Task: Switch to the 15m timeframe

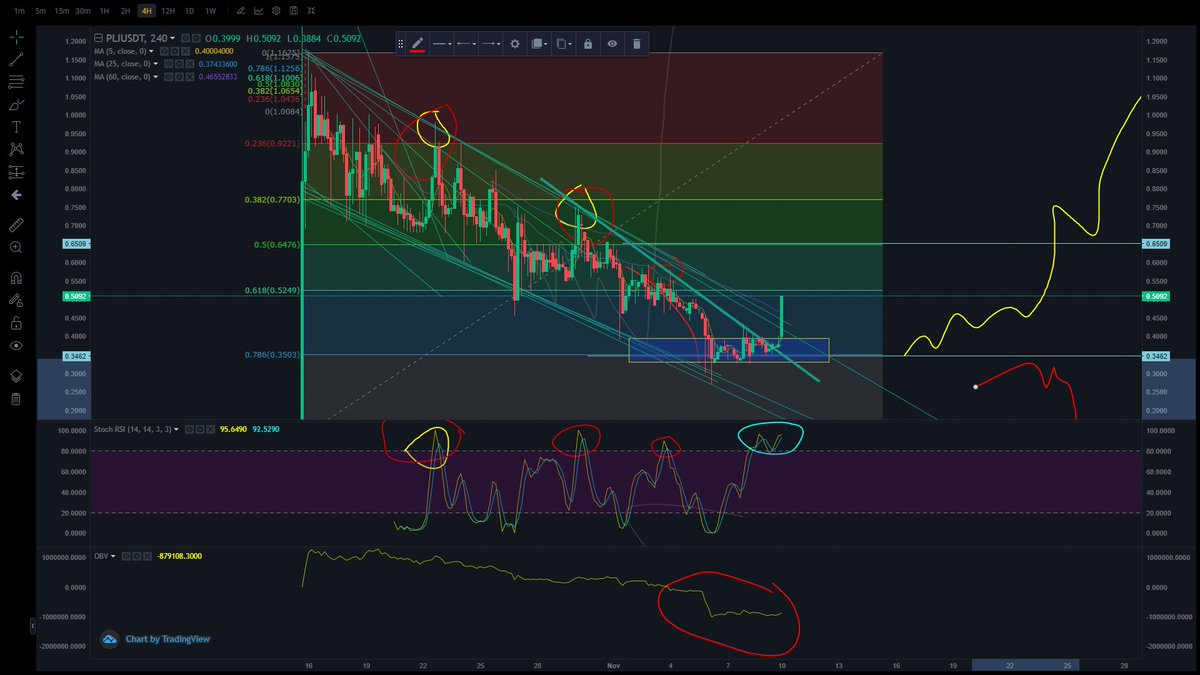Action: pyautogui.click(x=62, y=11)
